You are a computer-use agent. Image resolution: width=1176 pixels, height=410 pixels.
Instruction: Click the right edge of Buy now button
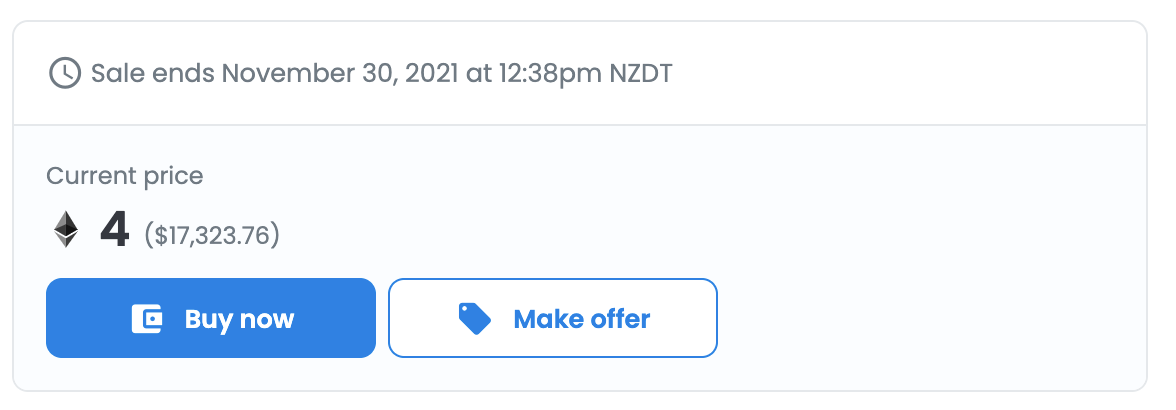click(364, 319)
